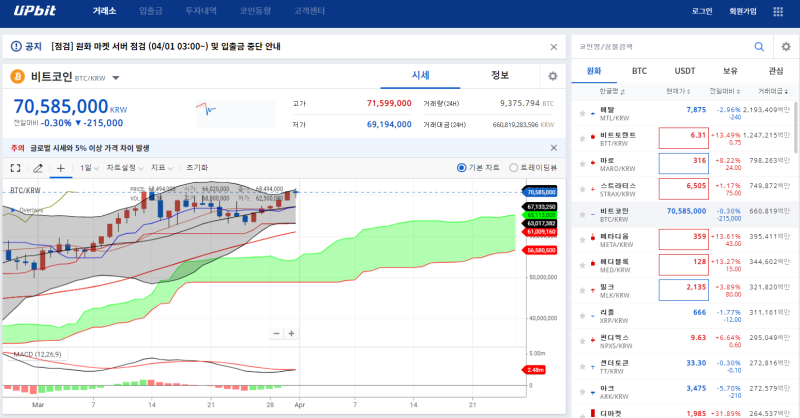Select the 관심 tab

click(776, 71)
